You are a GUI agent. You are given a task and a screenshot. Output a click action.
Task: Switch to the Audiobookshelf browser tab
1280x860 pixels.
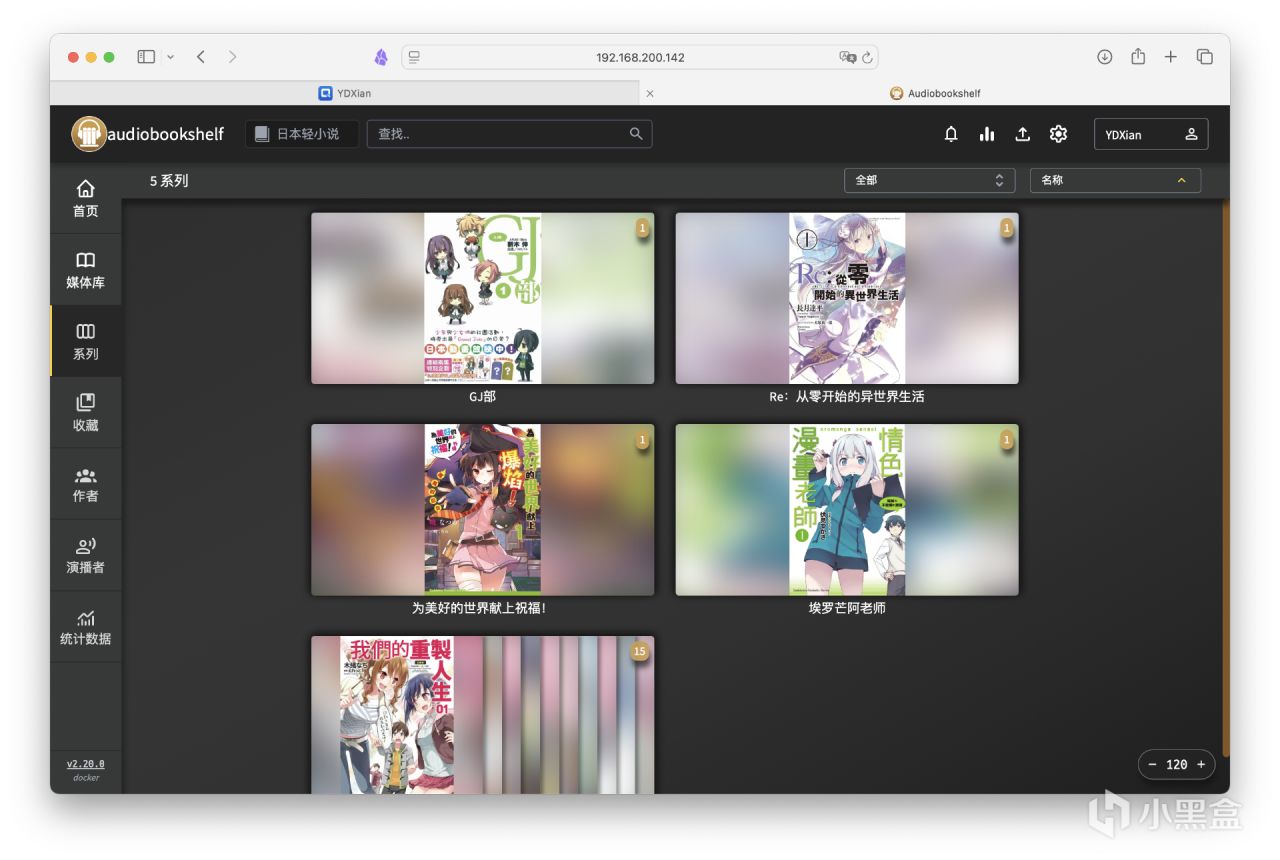935,93
